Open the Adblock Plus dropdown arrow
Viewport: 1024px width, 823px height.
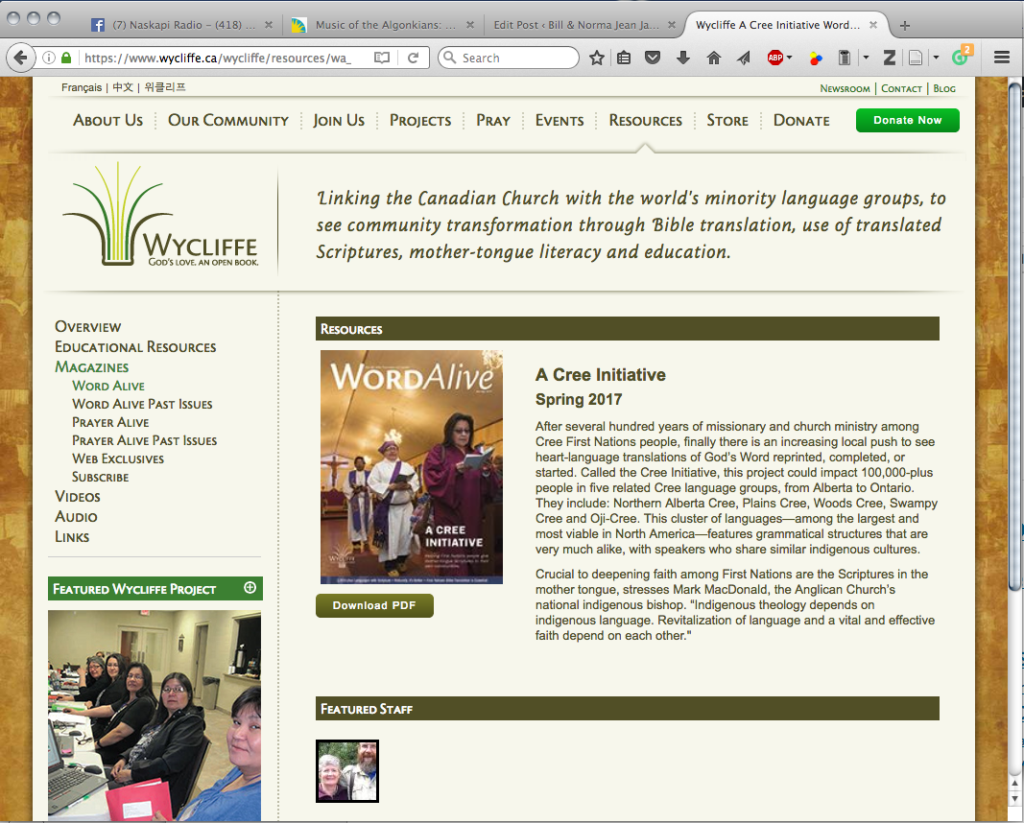click(790, 57)
